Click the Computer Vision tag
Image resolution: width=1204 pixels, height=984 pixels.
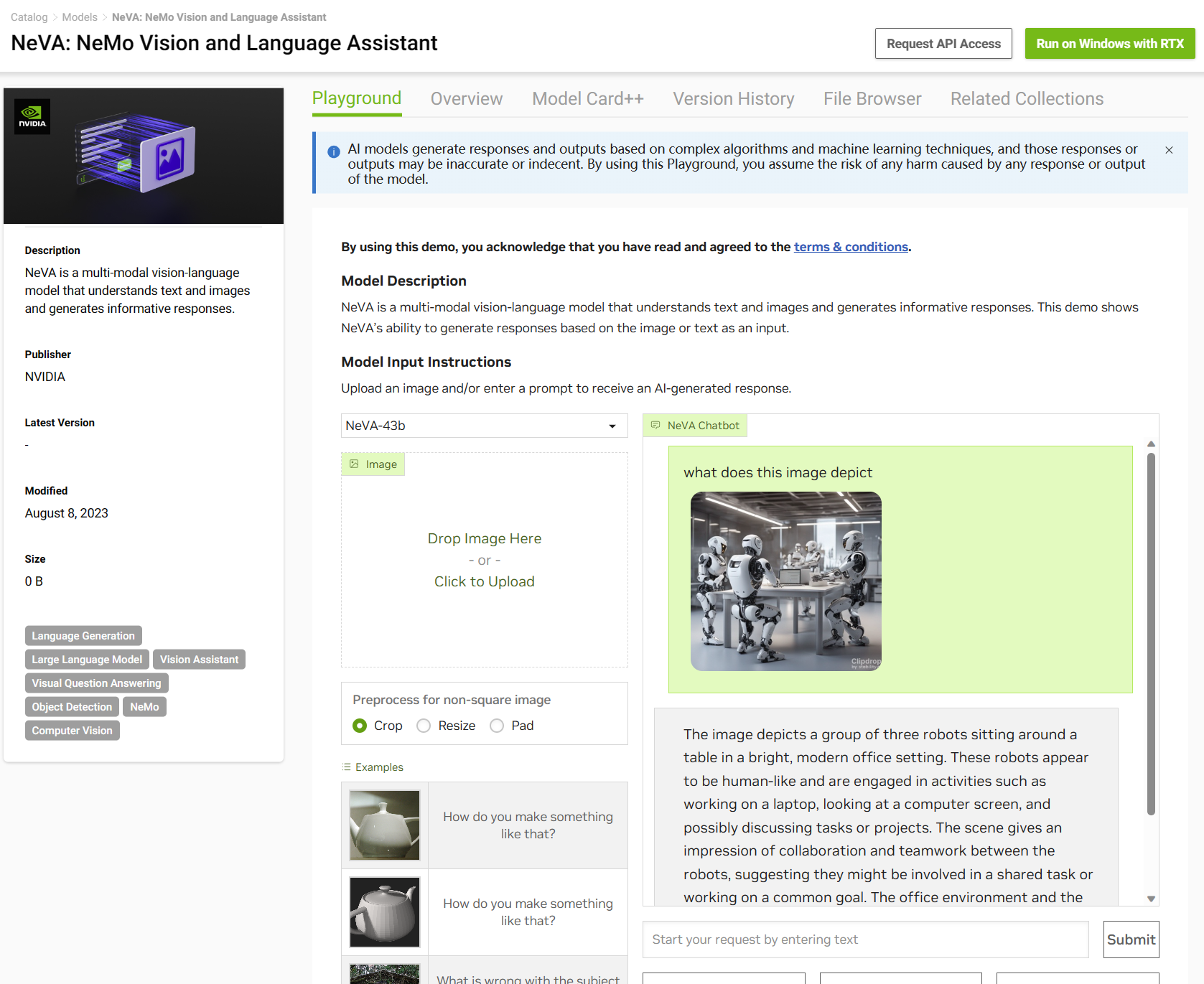(72, 731)
